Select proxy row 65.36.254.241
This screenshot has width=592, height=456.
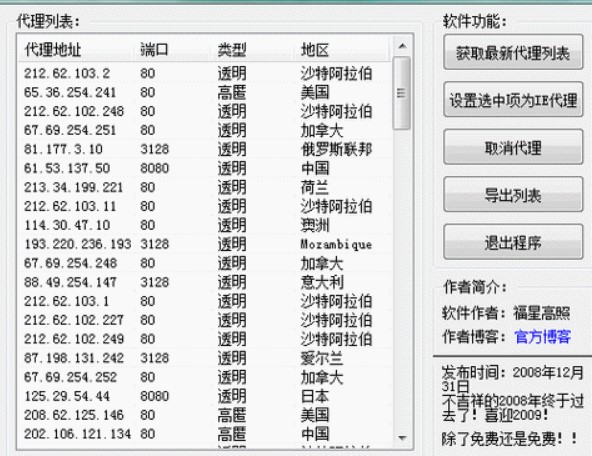point(205,92)
